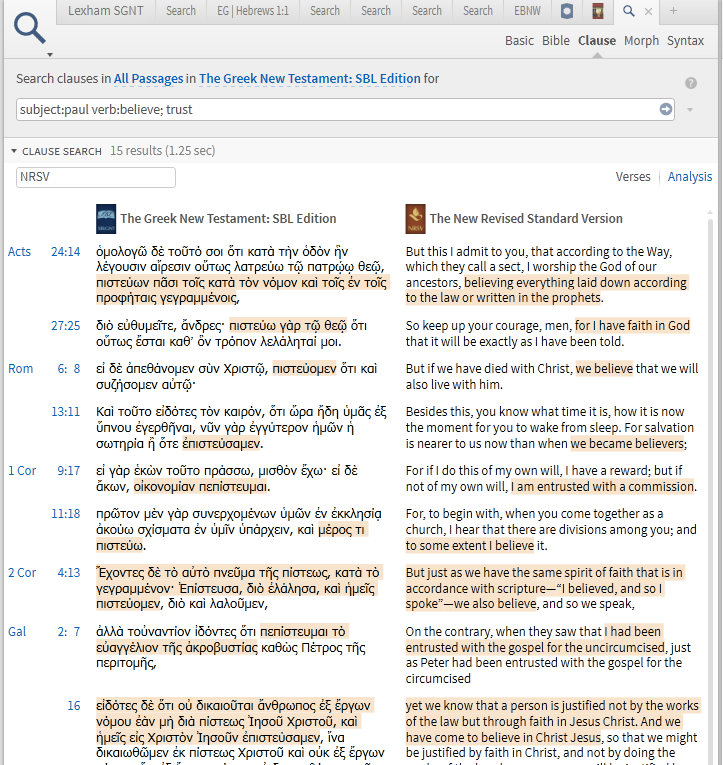Switch to the EBNW tab
This screenshot has height=765, width=723.
(527, 11)
